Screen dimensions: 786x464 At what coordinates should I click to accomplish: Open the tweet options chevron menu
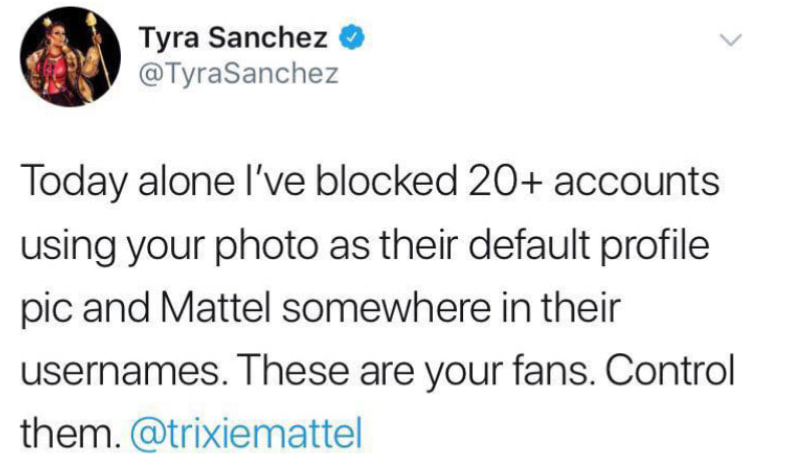click(x=733, y=41)
